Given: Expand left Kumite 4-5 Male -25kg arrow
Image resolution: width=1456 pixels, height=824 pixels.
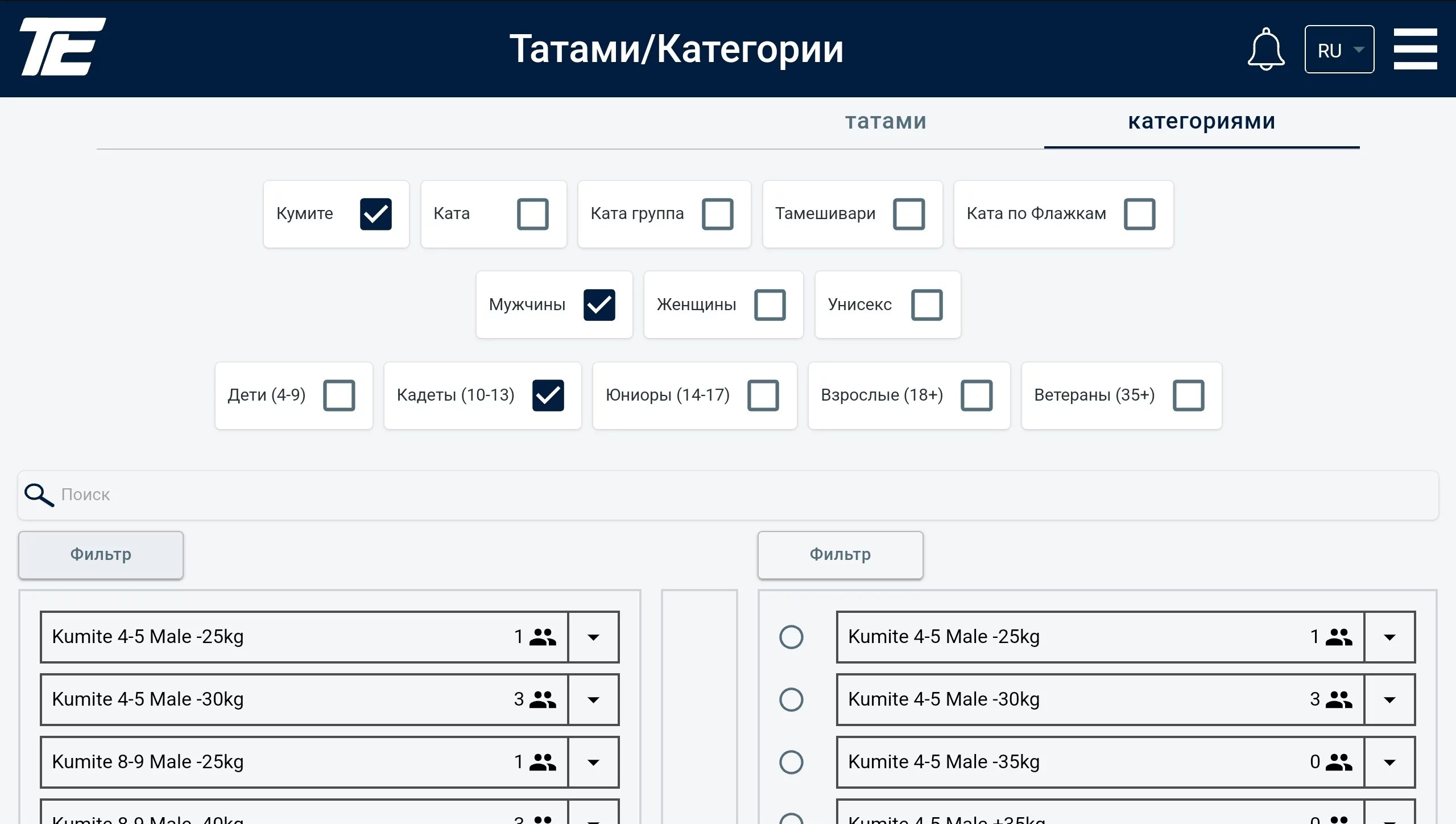Looking at the screenshot, I should pos(593,637).
